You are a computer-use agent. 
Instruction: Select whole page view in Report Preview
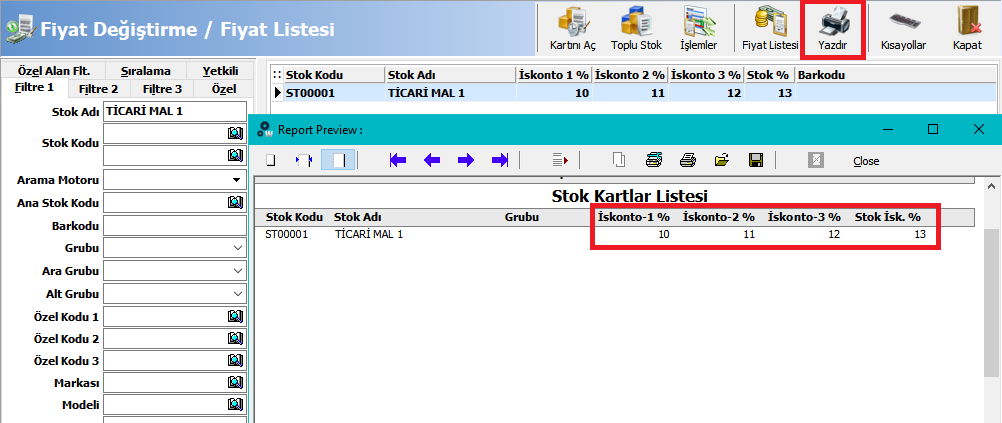point(270,160)
